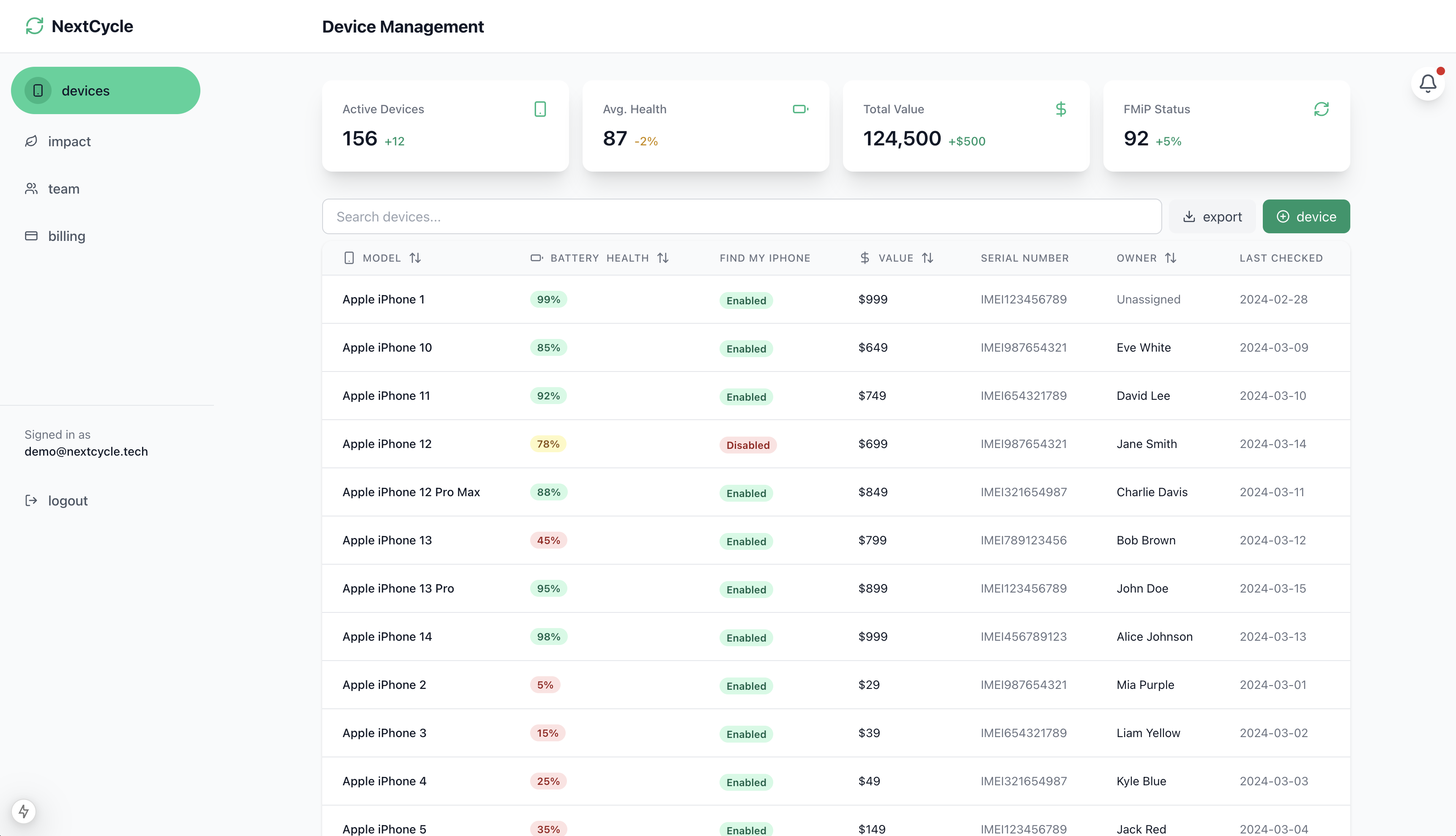Click the dollar icon on Total Value card
Image resolution: width=1456 pixels, height=836 pixels.
1061,109
